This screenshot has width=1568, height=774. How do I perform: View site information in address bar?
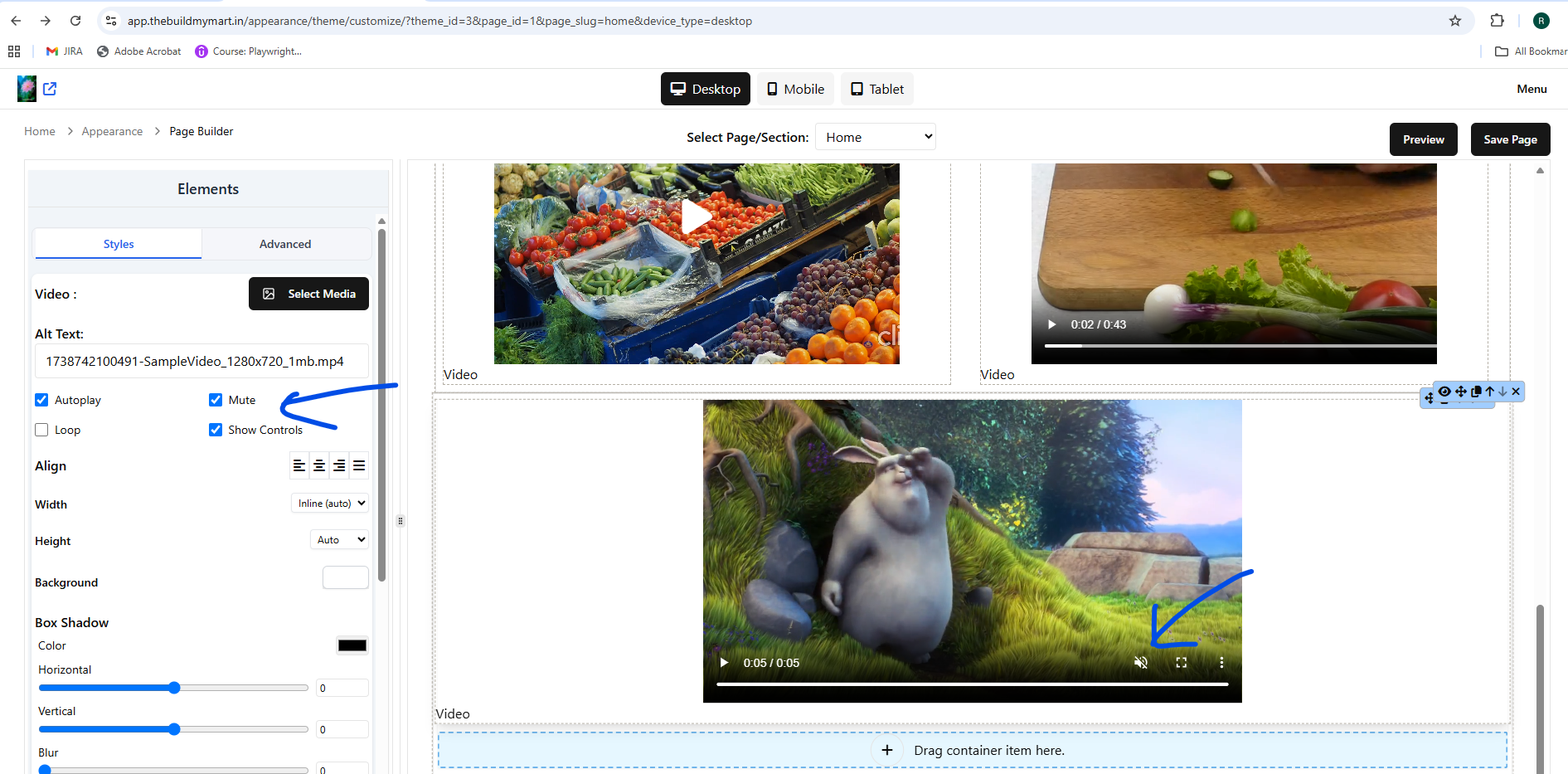coord(111,21)
